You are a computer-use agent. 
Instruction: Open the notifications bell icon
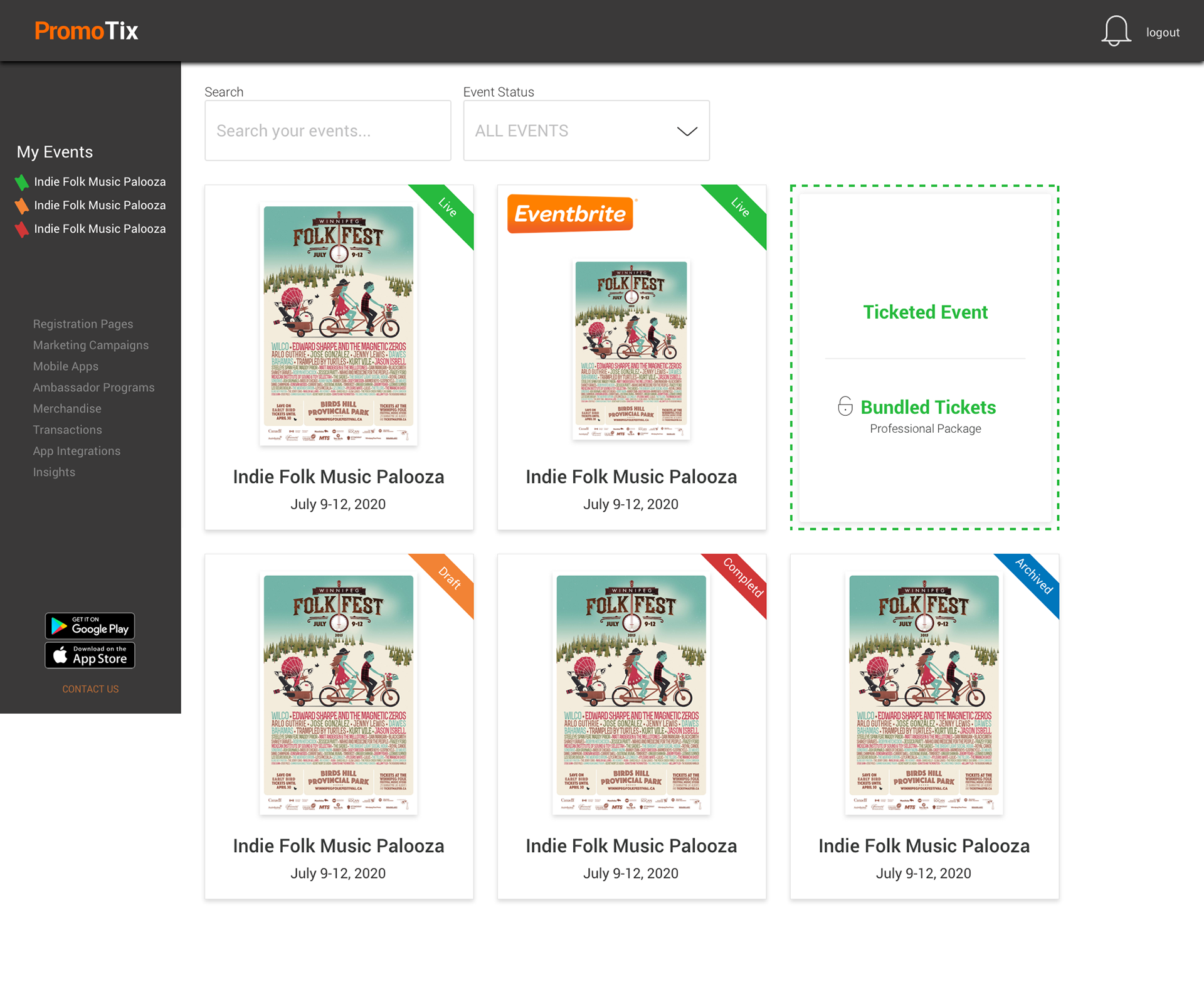(1116, 31)
